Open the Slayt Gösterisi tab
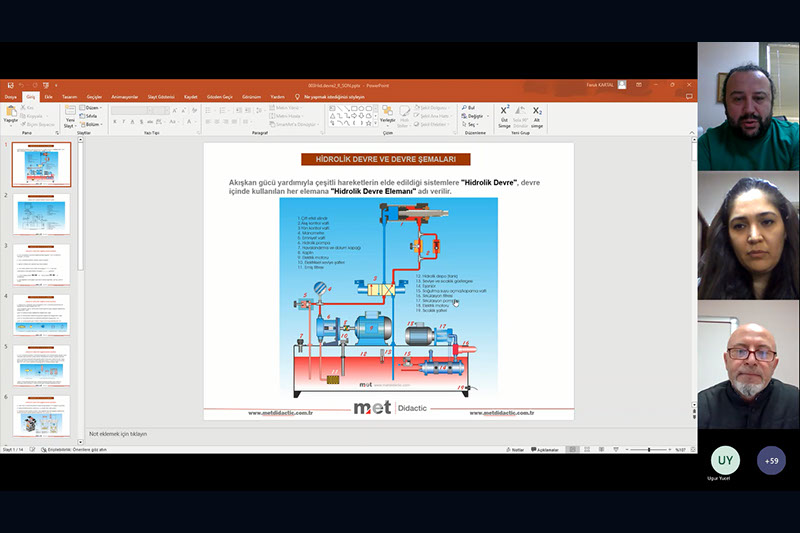 (161, 97)
